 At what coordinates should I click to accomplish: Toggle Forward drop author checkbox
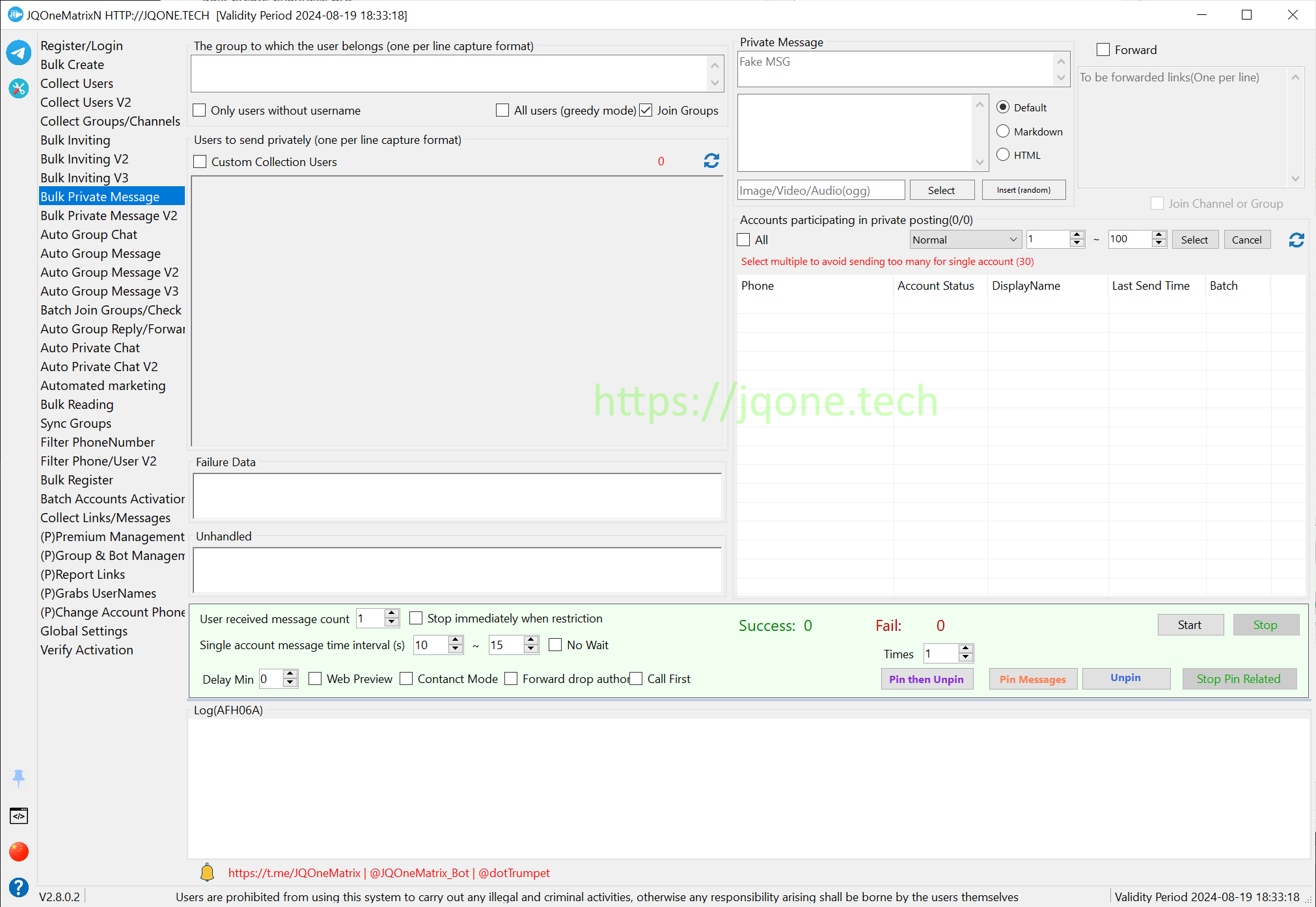511,678
